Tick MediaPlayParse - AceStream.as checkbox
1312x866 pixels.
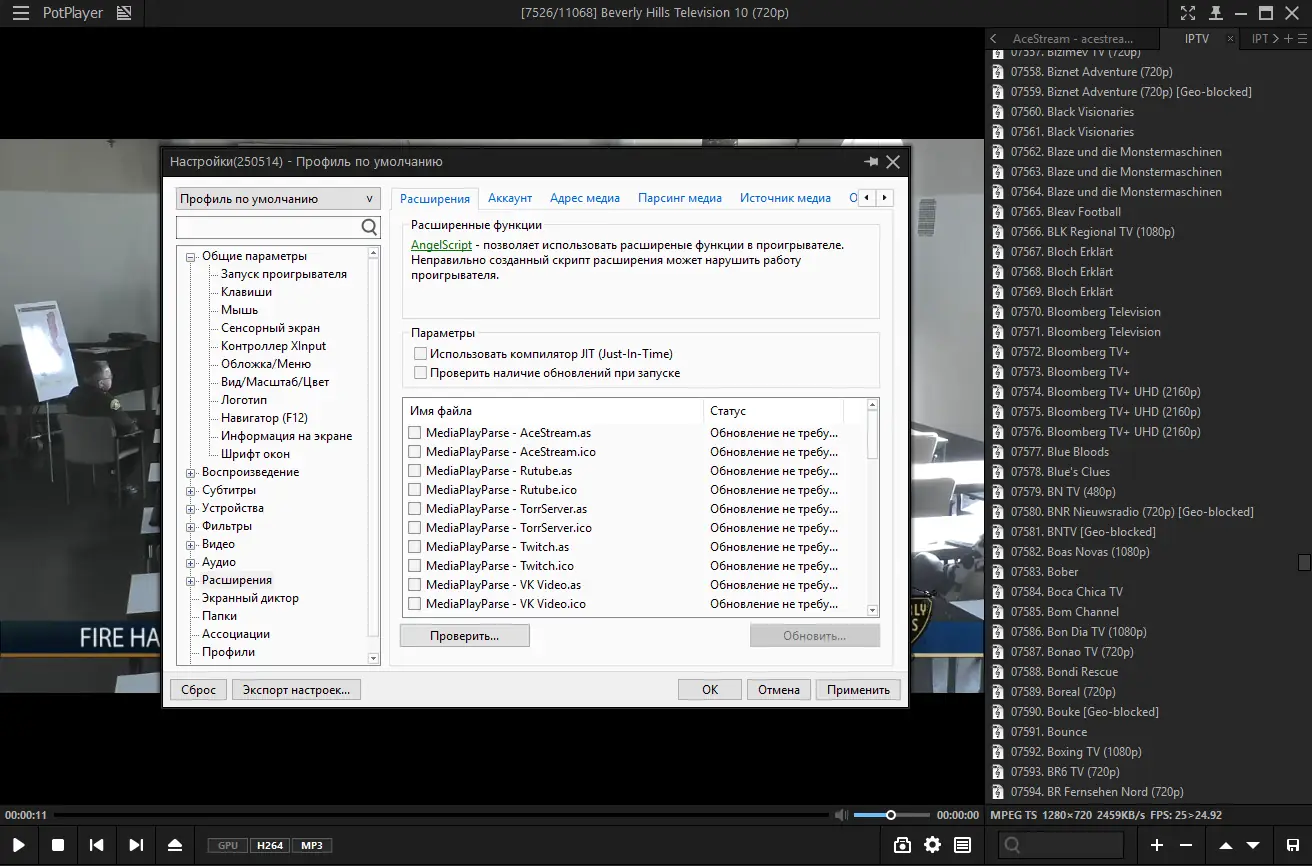415,432
